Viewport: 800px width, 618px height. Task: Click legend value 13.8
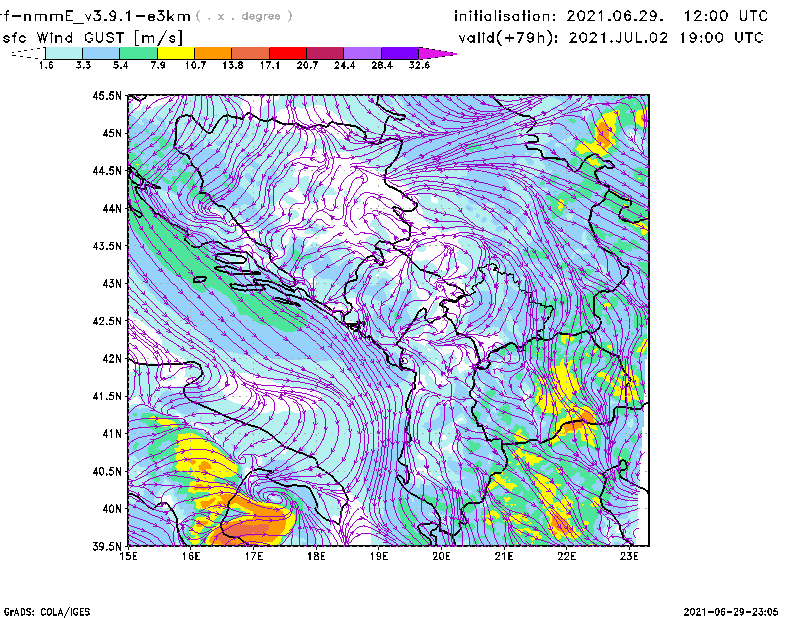pyautogui.click(x=233, y=65)
